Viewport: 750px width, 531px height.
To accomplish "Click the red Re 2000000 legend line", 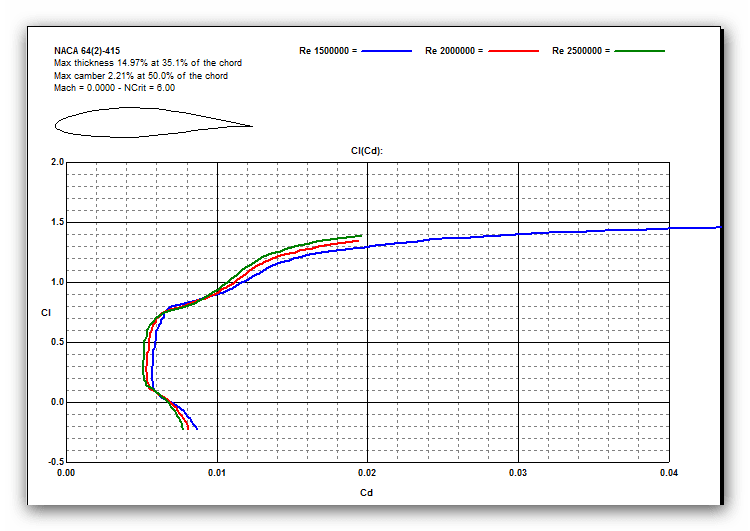I will click(x=513, y=50).
